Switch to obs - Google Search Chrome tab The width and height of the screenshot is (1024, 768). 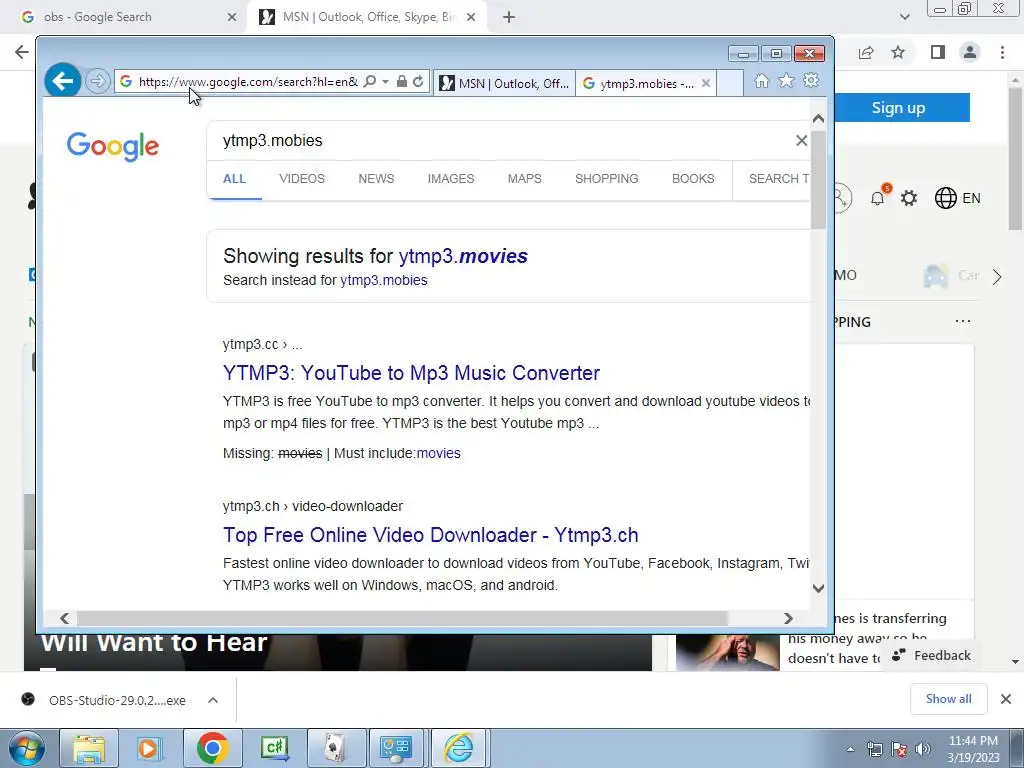[124, 17]
